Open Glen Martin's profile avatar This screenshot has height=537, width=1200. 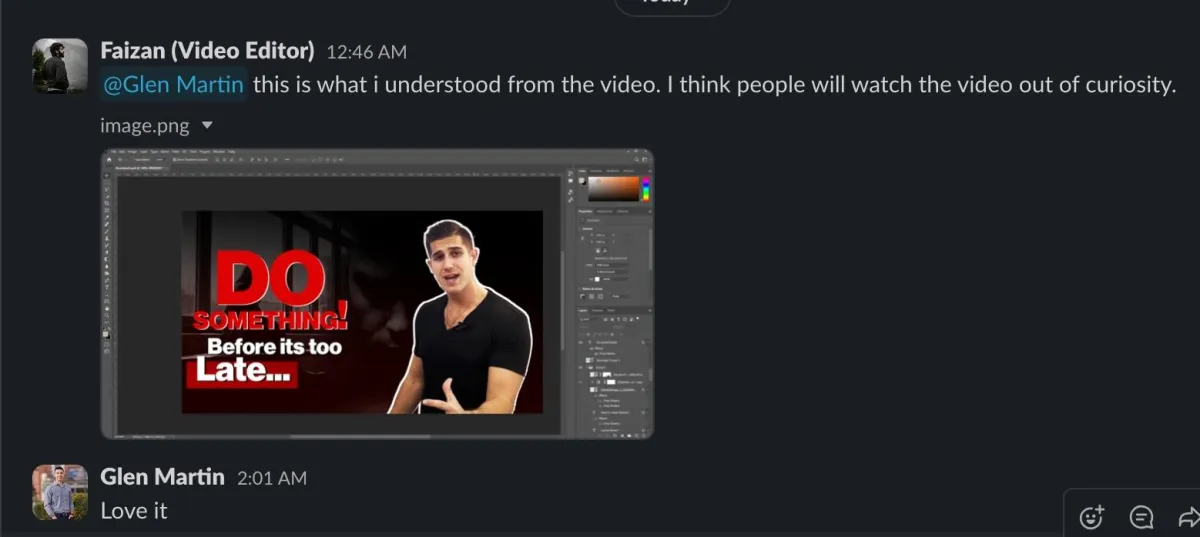(60, 492)
